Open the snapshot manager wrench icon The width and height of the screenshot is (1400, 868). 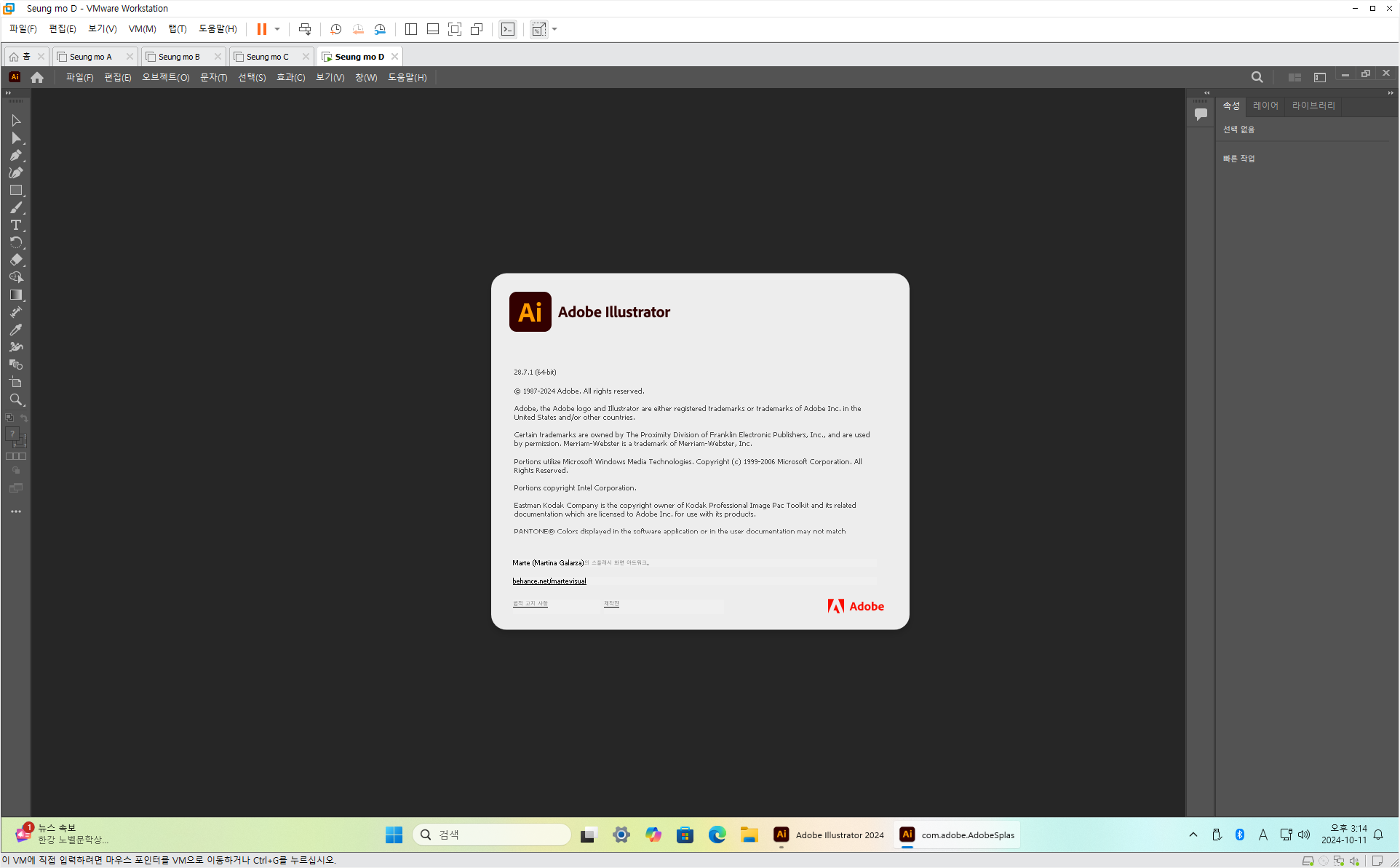(x=380, y=29)
